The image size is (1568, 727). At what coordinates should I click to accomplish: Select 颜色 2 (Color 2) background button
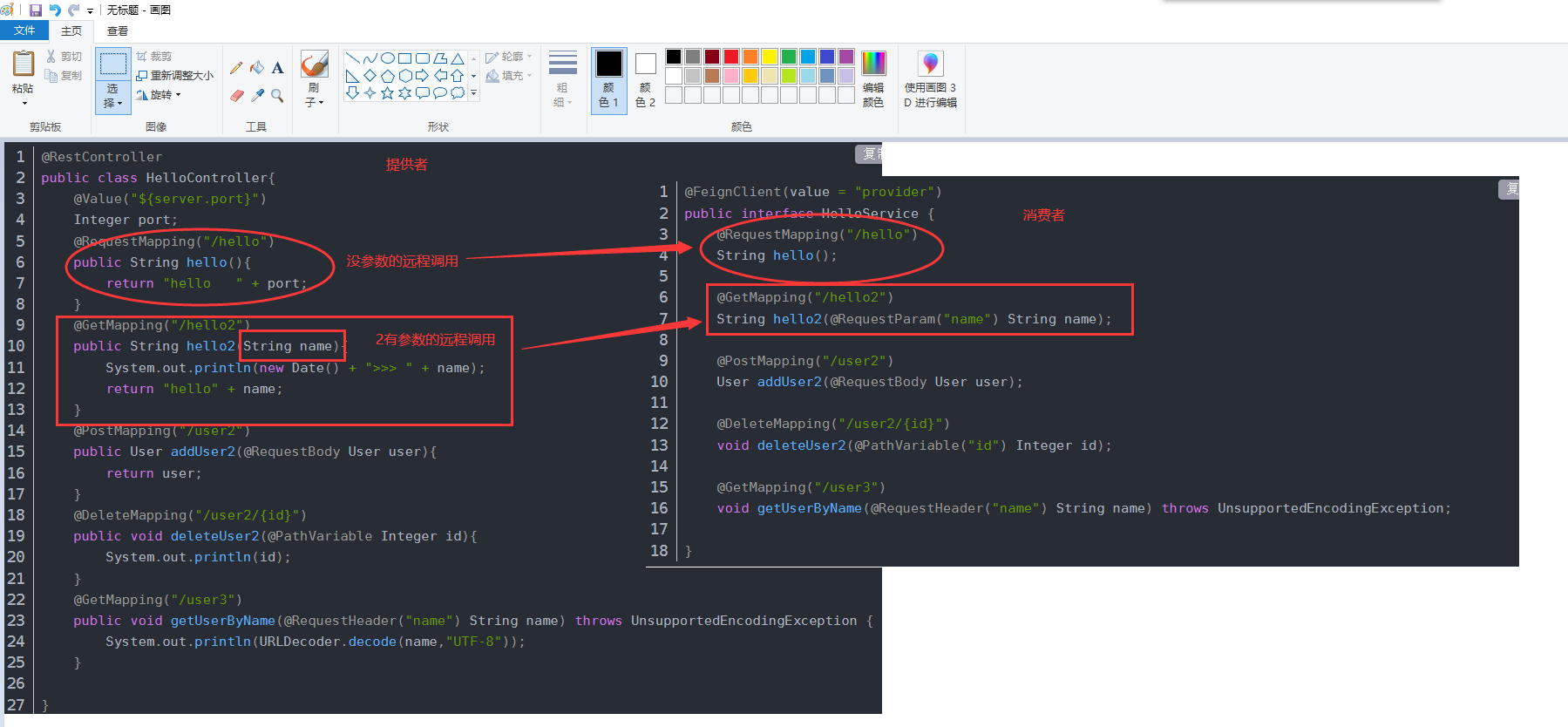pyautogui.click(x=646, y=79)
